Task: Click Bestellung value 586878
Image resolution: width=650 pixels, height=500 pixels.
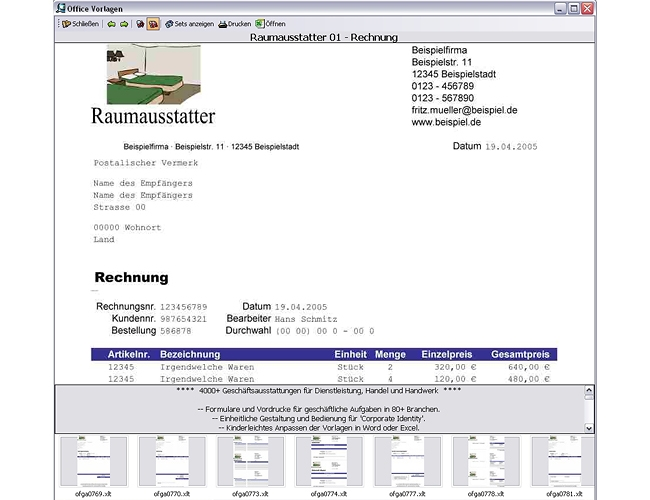Action: tap(176, 331)
